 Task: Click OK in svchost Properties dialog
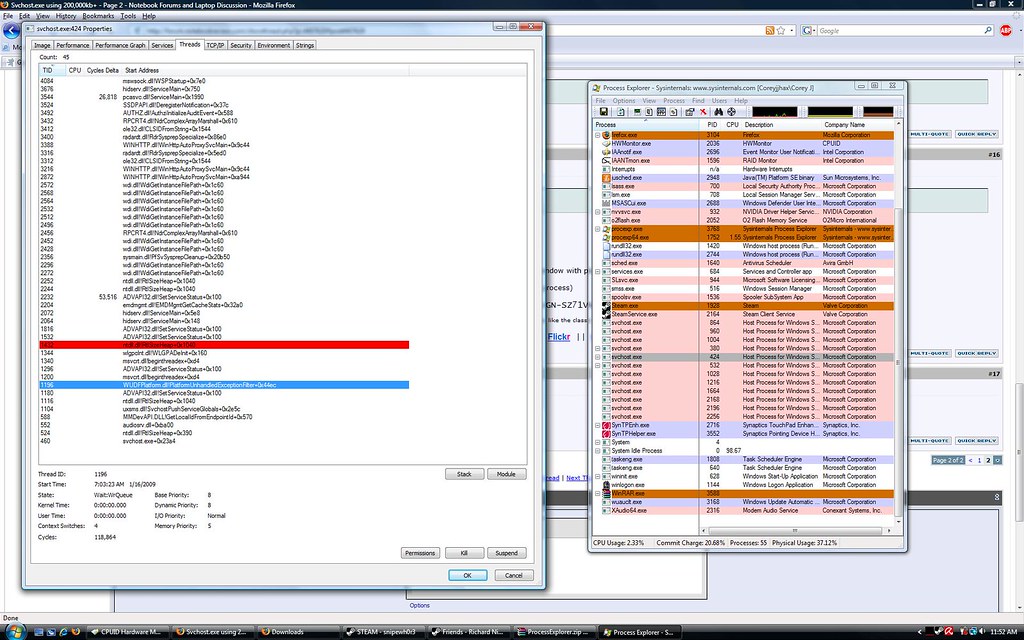click(468, 575)
